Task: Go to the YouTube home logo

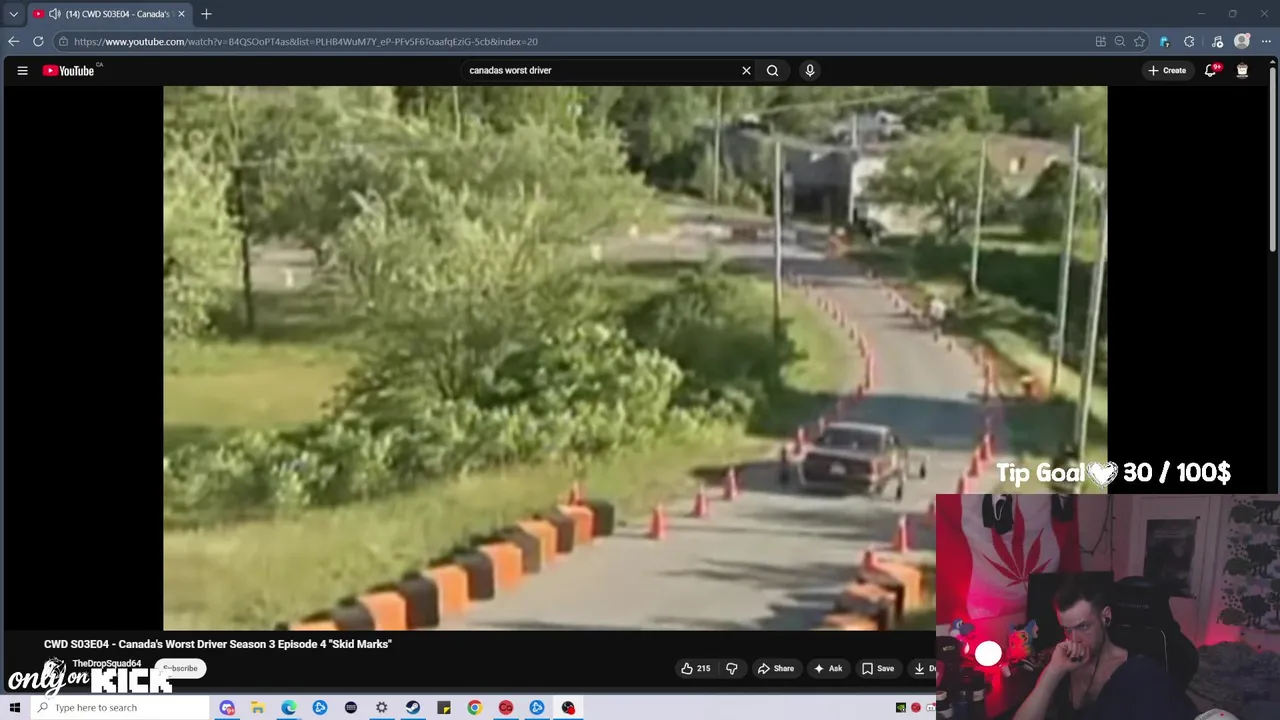Action: (68, 70)
